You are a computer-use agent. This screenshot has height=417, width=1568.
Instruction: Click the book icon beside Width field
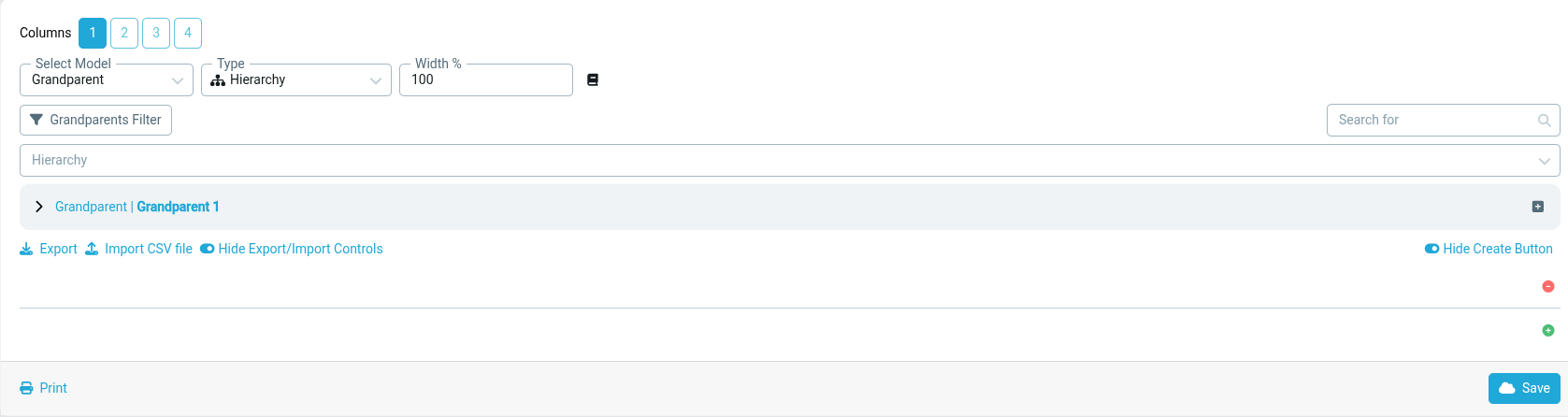coord(592,80)
